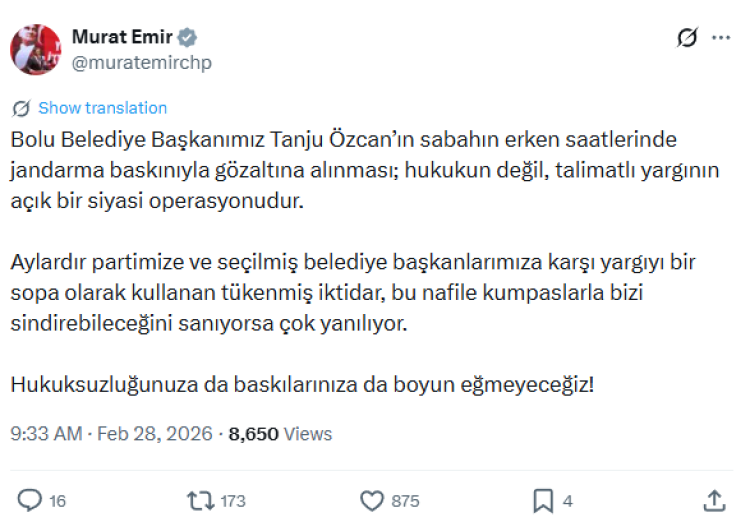Image resolution: width=750 pixels, height=531 pixels.
Task: Click the reply speech bubble icon
Action: point(30,500)
